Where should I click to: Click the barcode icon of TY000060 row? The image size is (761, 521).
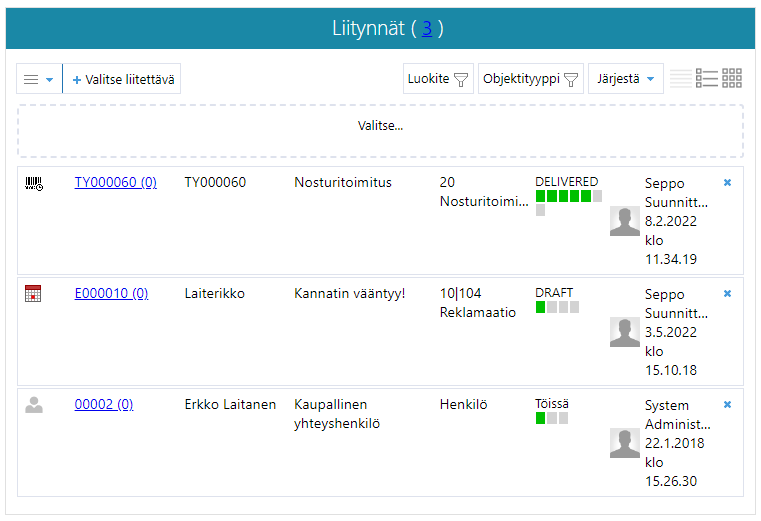(34, 183)
